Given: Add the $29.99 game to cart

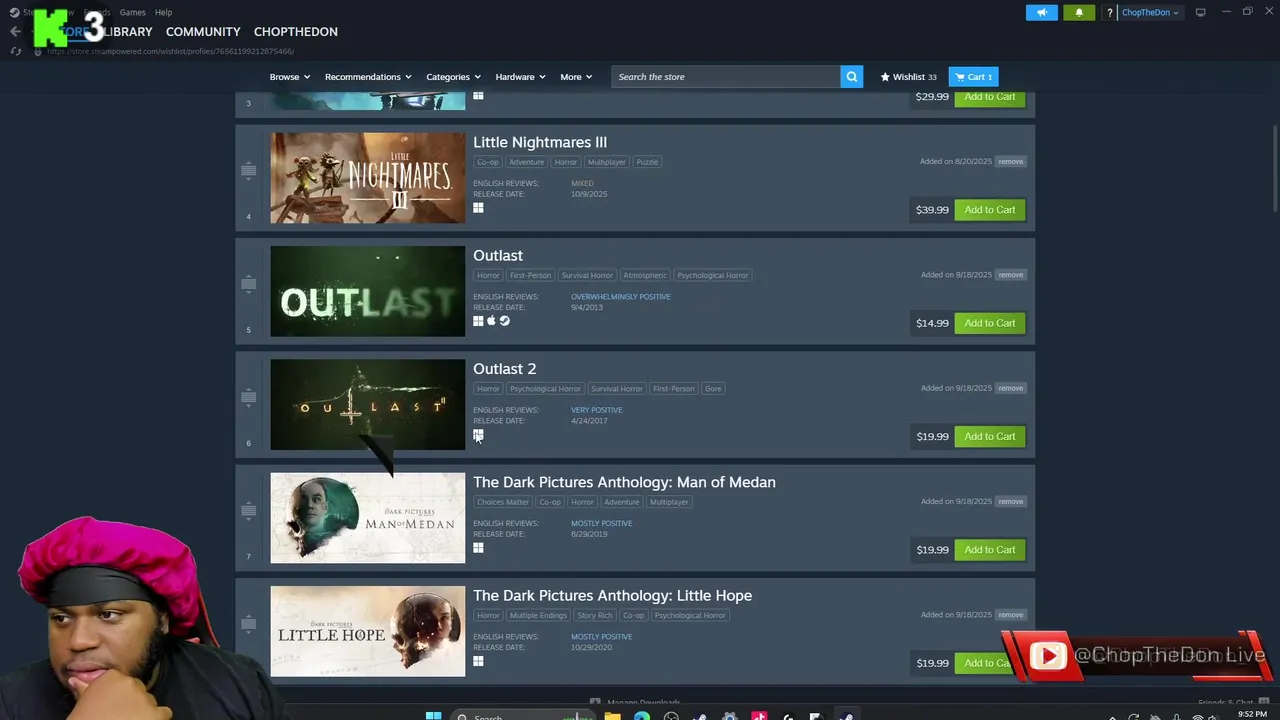Looking at the screenshot, I should (x=989, y=97).
